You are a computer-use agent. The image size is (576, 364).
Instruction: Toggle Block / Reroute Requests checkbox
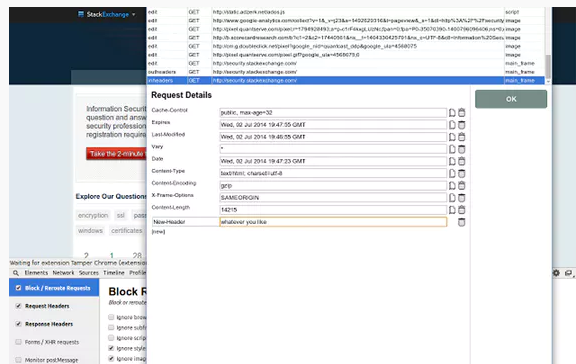(18, 288)
